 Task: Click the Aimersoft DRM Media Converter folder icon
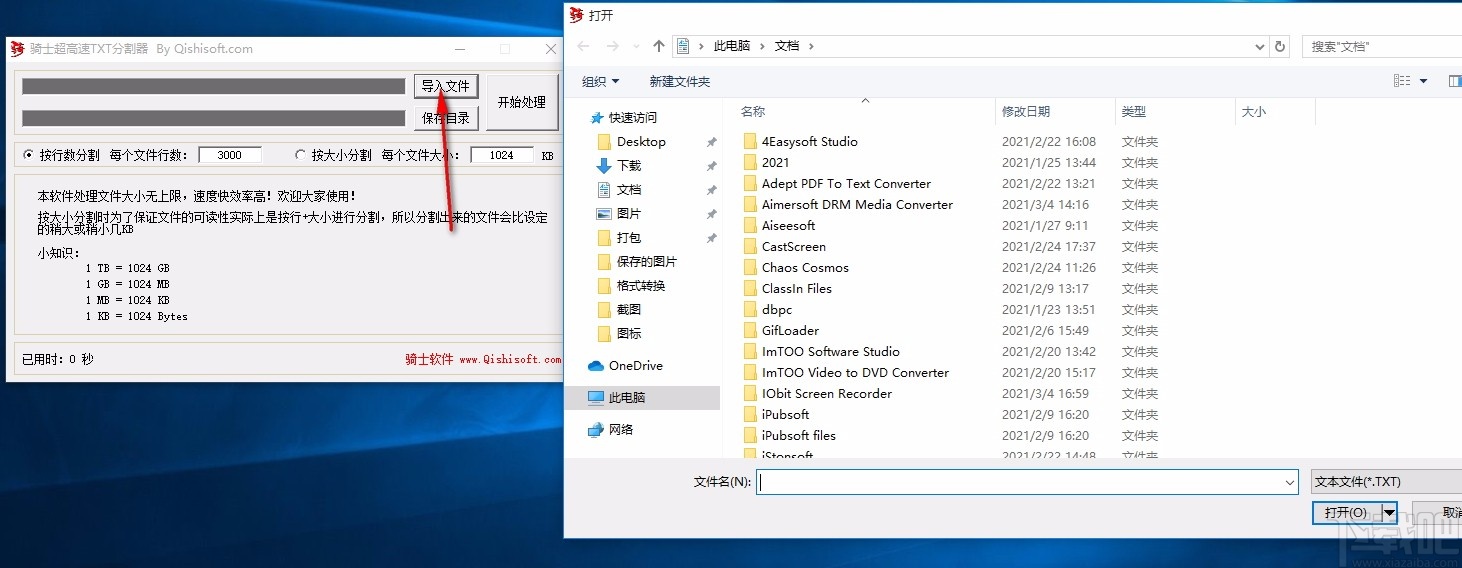pyautogui.click(x=751, y=205)
